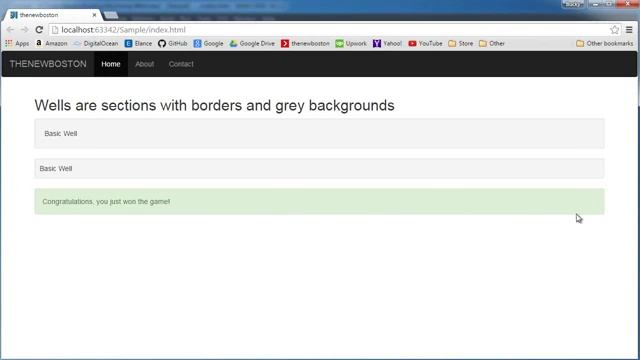Screen dimensions: 640x360
Task: Reload the page with refresh icon
Action: point(39,30)
